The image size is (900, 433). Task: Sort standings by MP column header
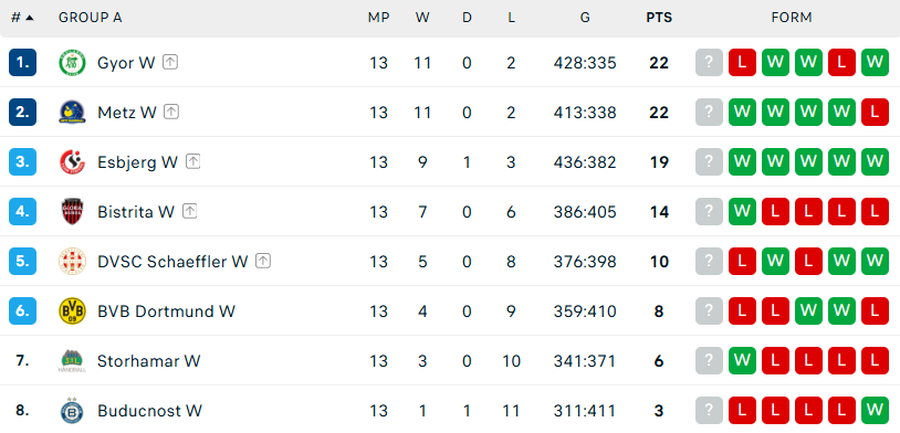[379, 17]
